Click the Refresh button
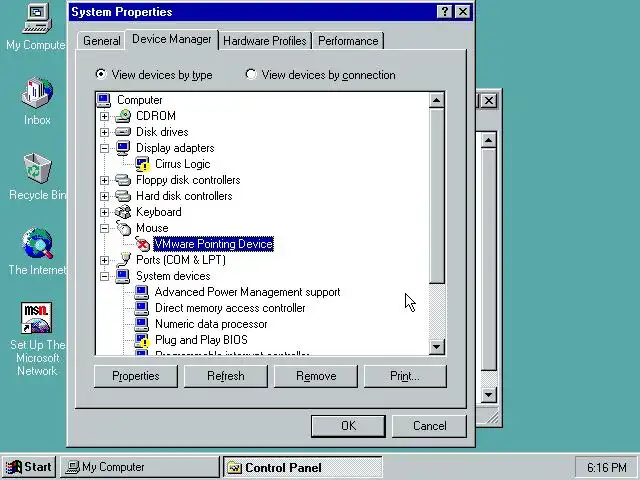This screenshot has height=480, width=640. 226,376
